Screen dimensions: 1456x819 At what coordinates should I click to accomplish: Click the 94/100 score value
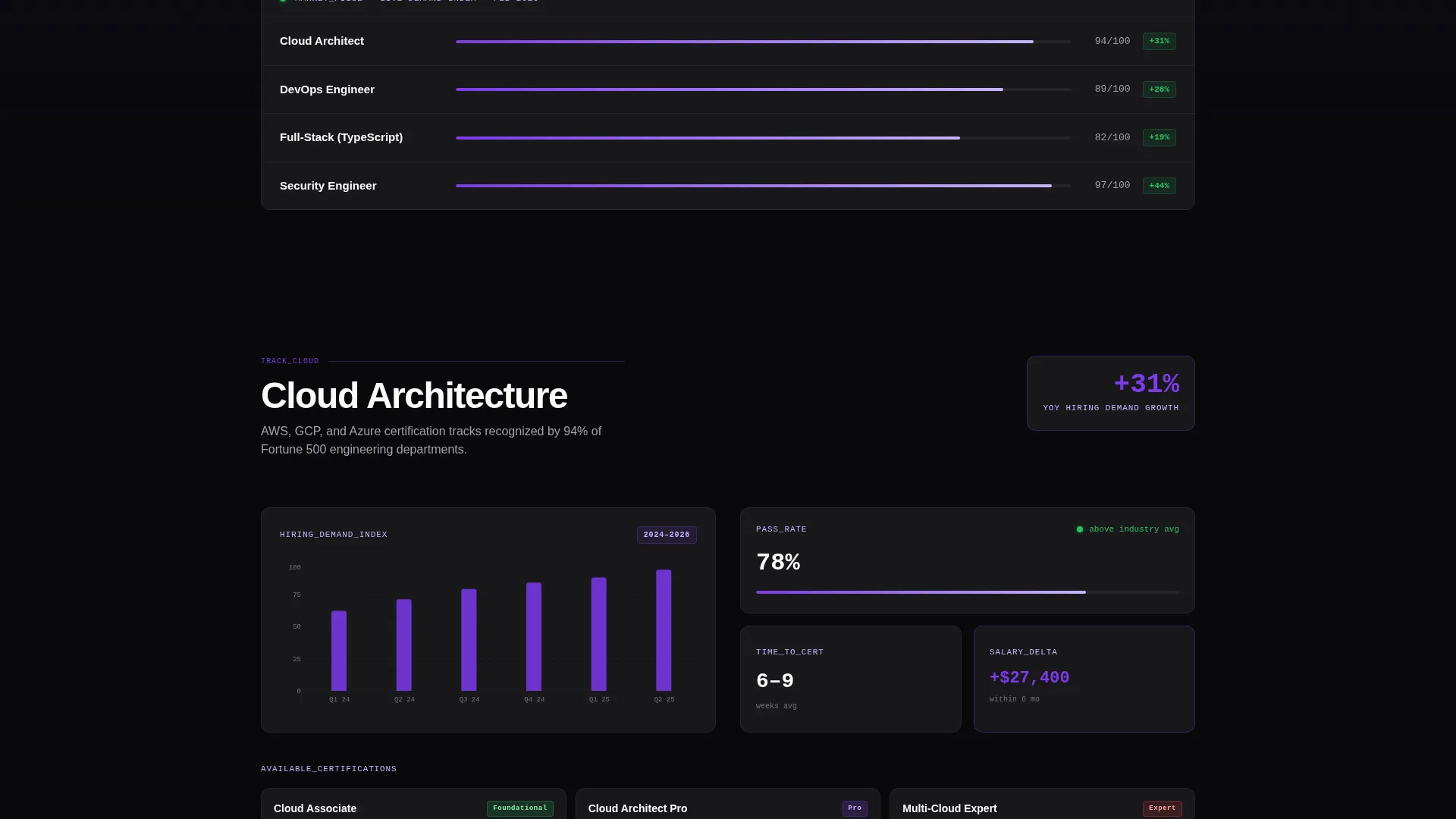coord(1112,41)
